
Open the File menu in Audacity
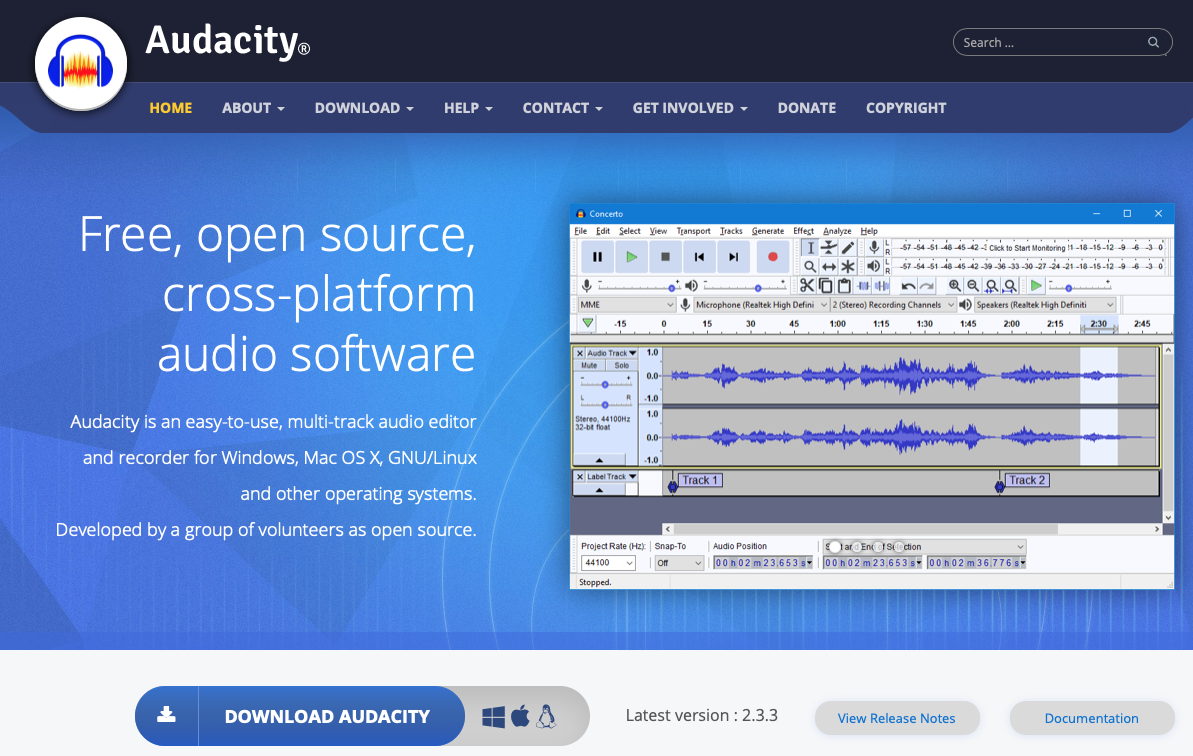(x=581, y=231)
